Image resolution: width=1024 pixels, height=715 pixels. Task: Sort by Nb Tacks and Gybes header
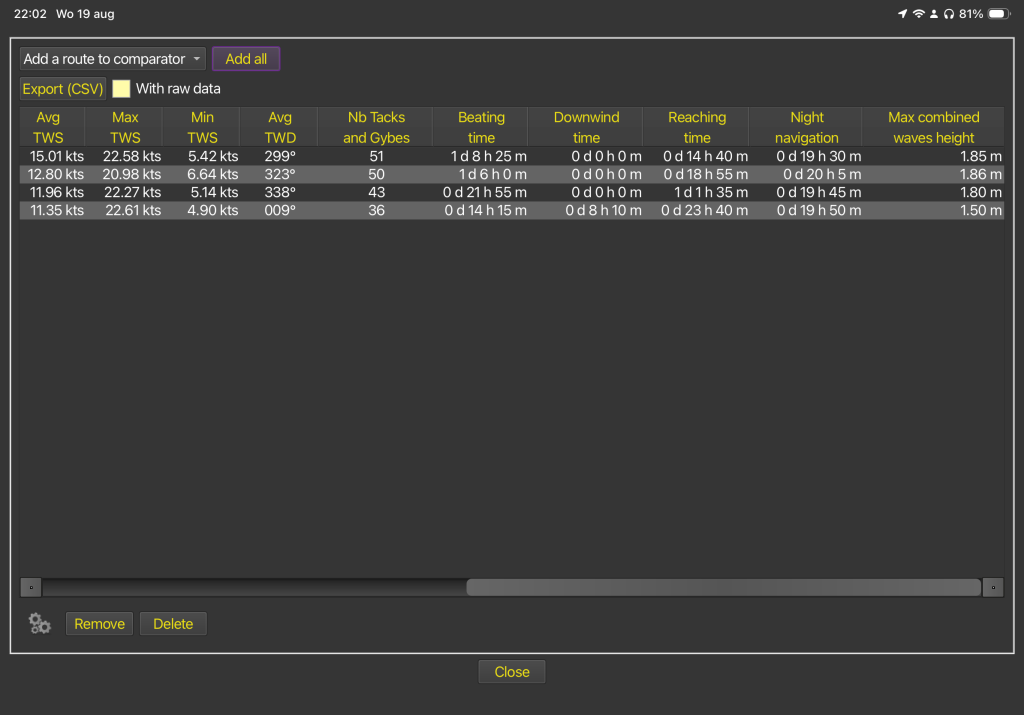coord(376,127)
